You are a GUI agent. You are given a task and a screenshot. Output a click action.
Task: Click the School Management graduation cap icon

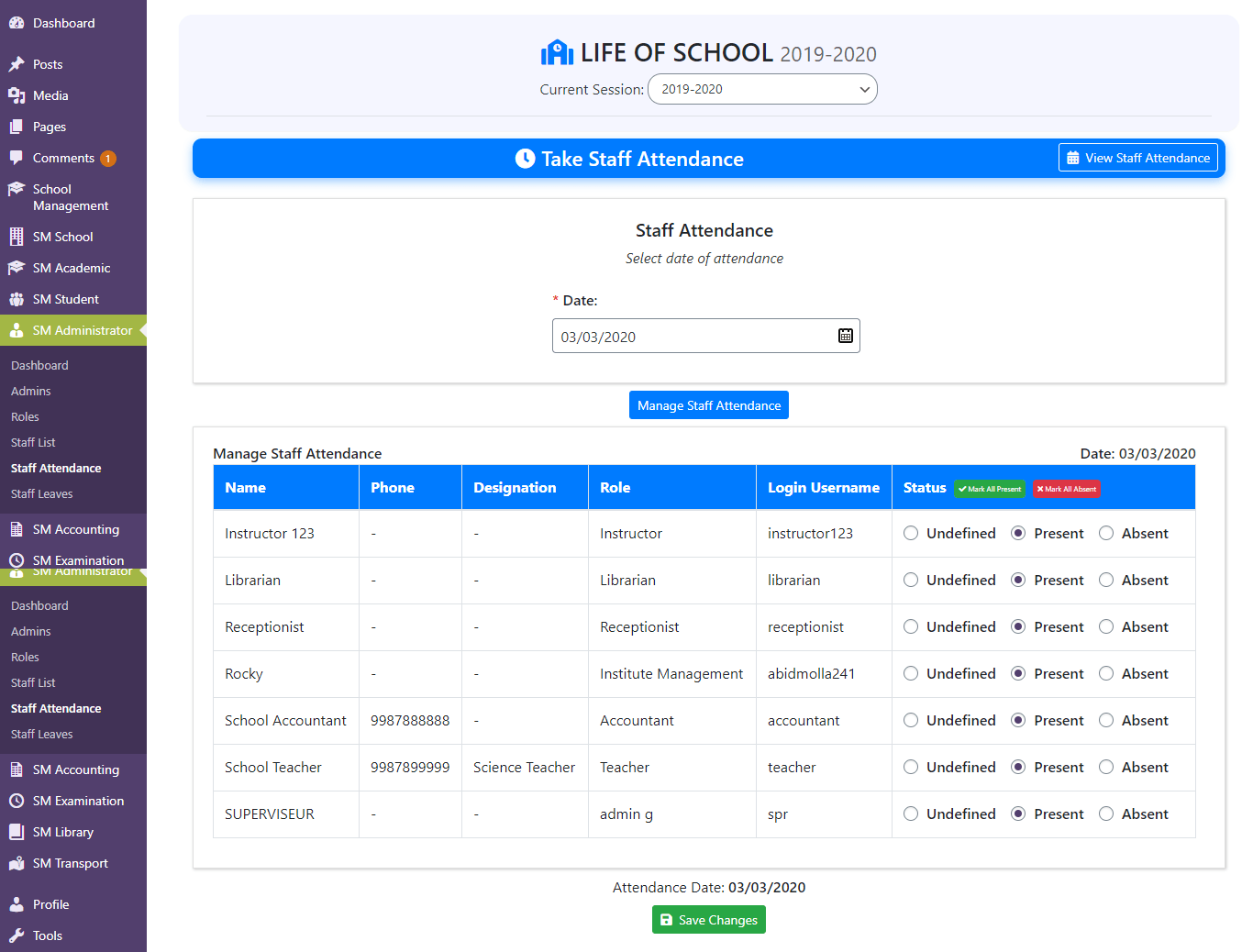(17, 189)
